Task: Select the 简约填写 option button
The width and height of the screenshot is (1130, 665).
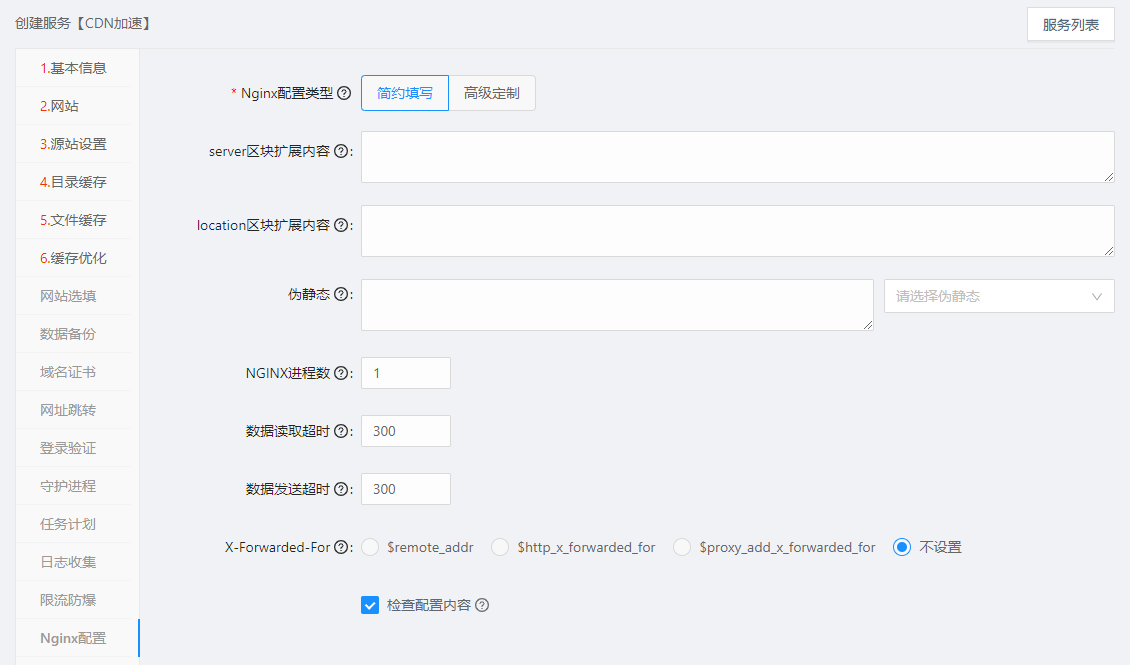Action: (x=405, y=93)
